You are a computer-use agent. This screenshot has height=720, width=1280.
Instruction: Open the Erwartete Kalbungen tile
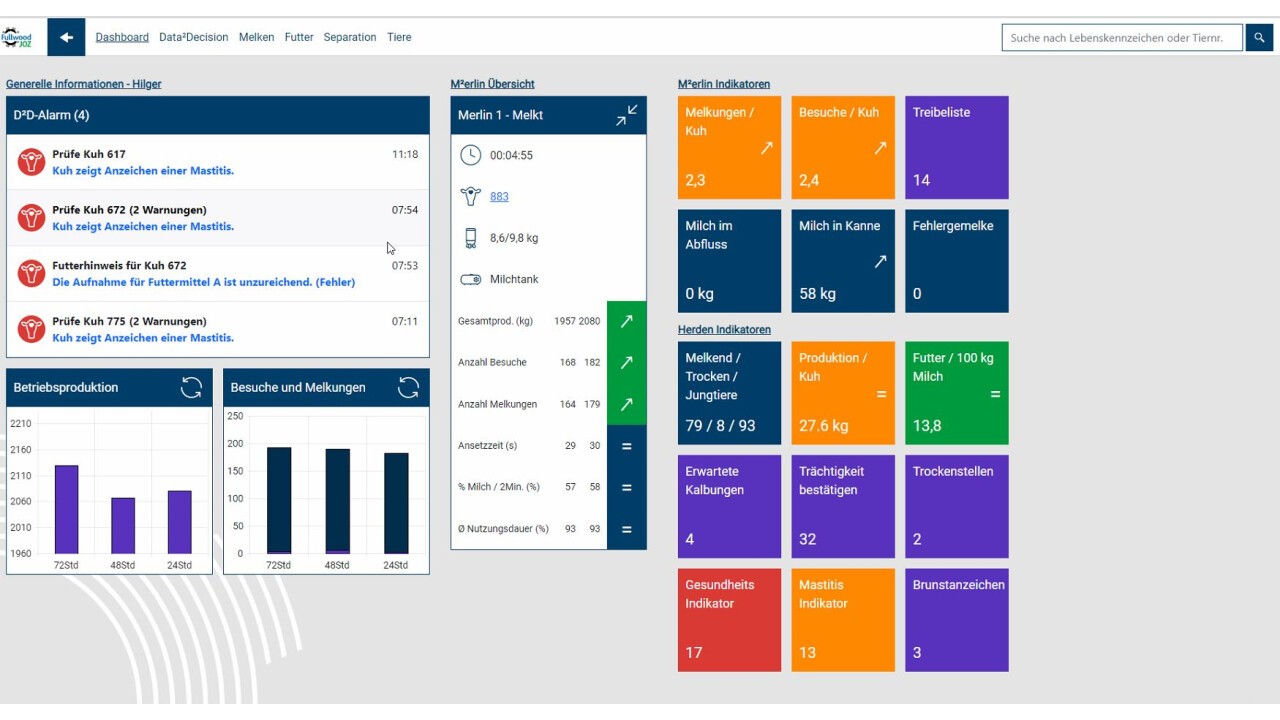(x=729, y=506)
